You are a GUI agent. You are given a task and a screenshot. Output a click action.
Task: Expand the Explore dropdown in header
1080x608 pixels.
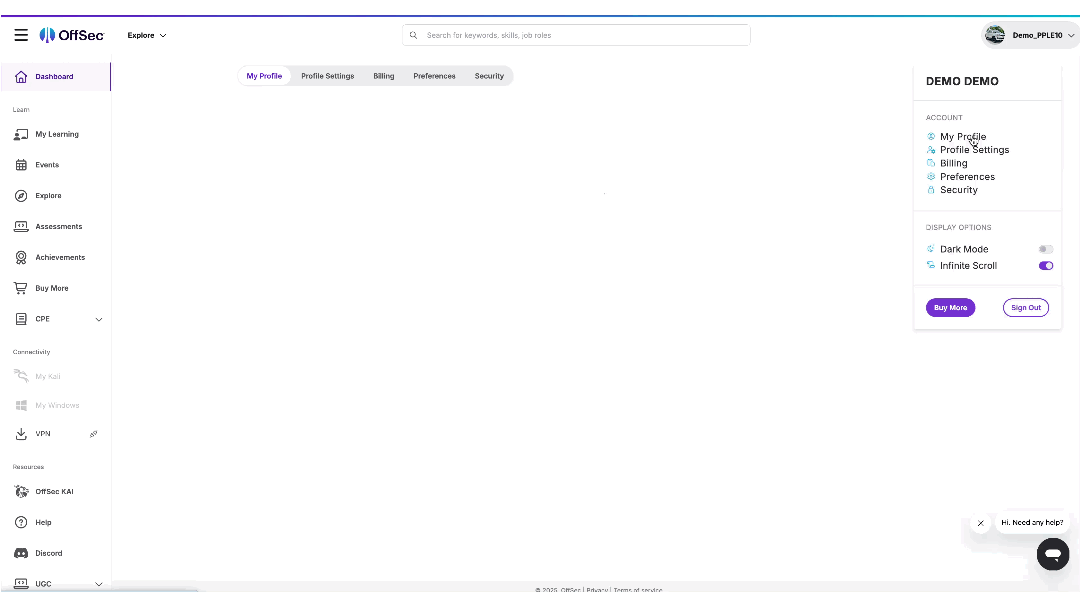[147, 35]
